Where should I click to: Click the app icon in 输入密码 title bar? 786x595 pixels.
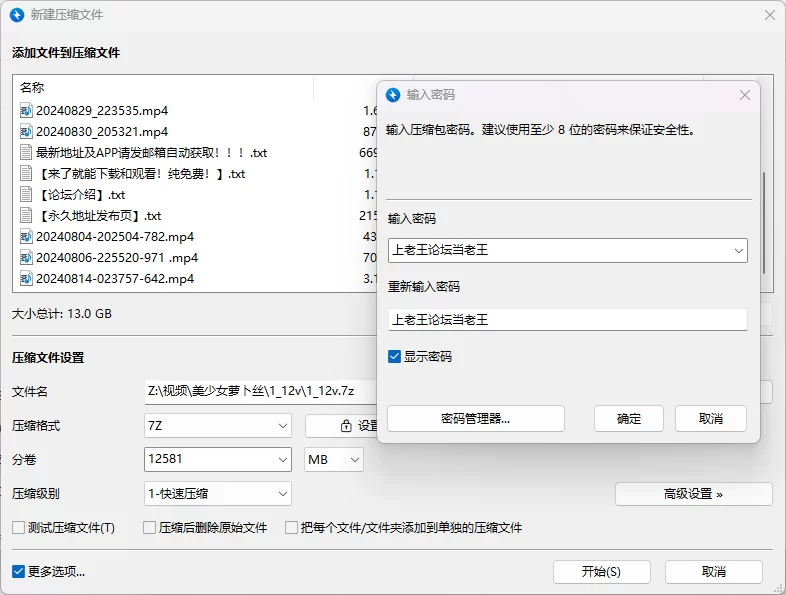tap(393, 95)
